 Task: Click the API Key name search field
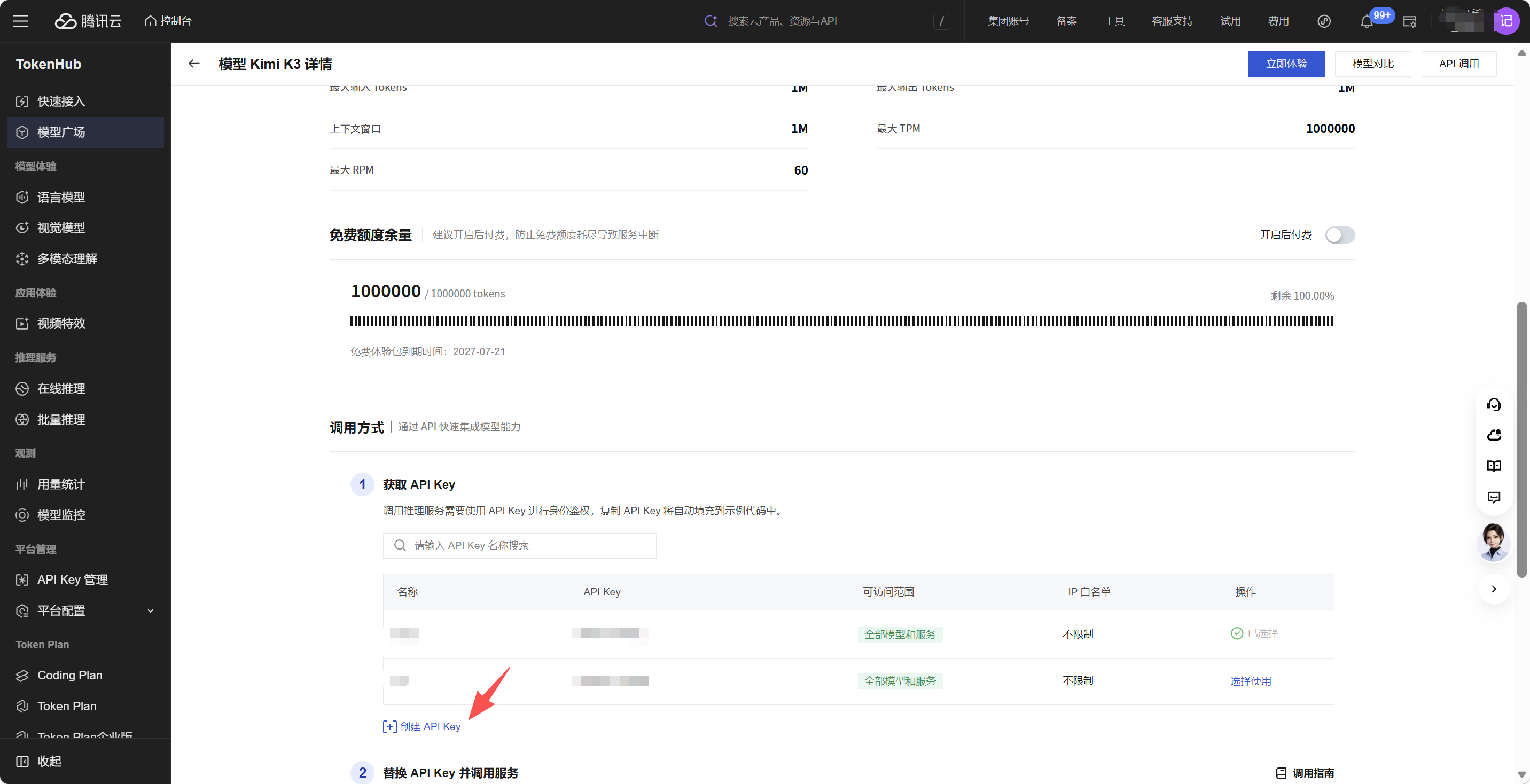[x=520, y=545]
